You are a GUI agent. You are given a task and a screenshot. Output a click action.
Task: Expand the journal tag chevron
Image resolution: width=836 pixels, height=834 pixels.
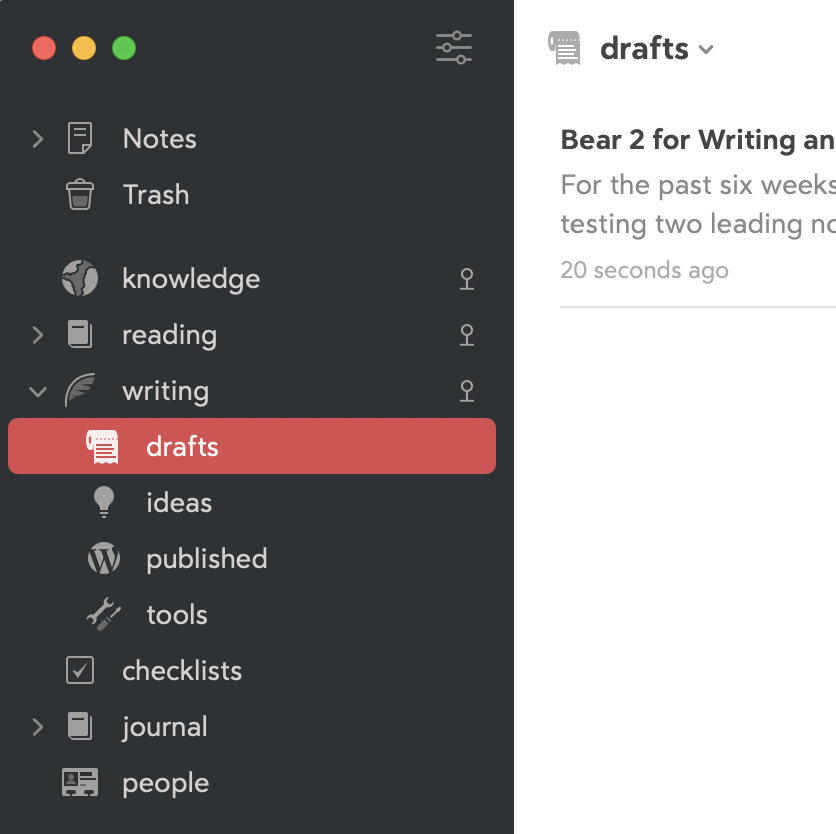[37, 727]
